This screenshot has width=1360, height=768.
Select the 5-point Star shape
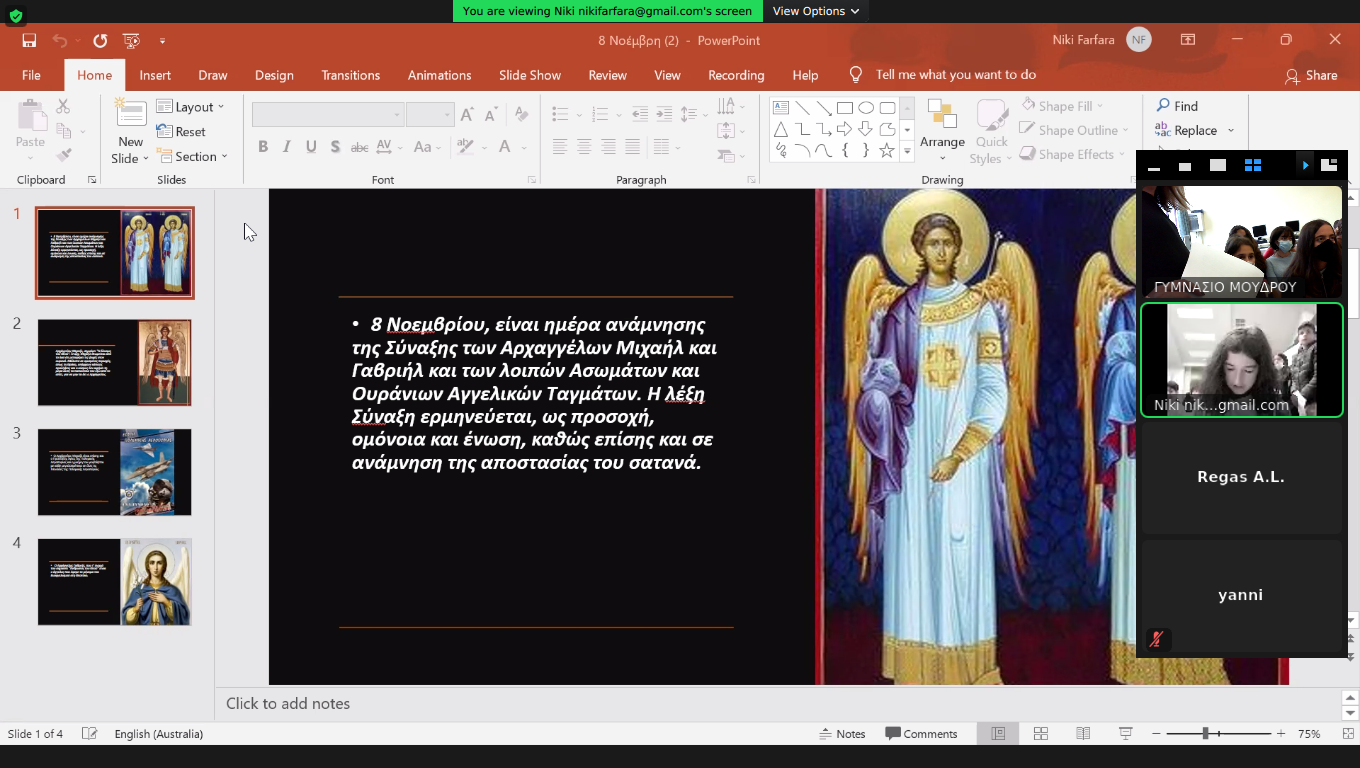click(x=887, y=151)
